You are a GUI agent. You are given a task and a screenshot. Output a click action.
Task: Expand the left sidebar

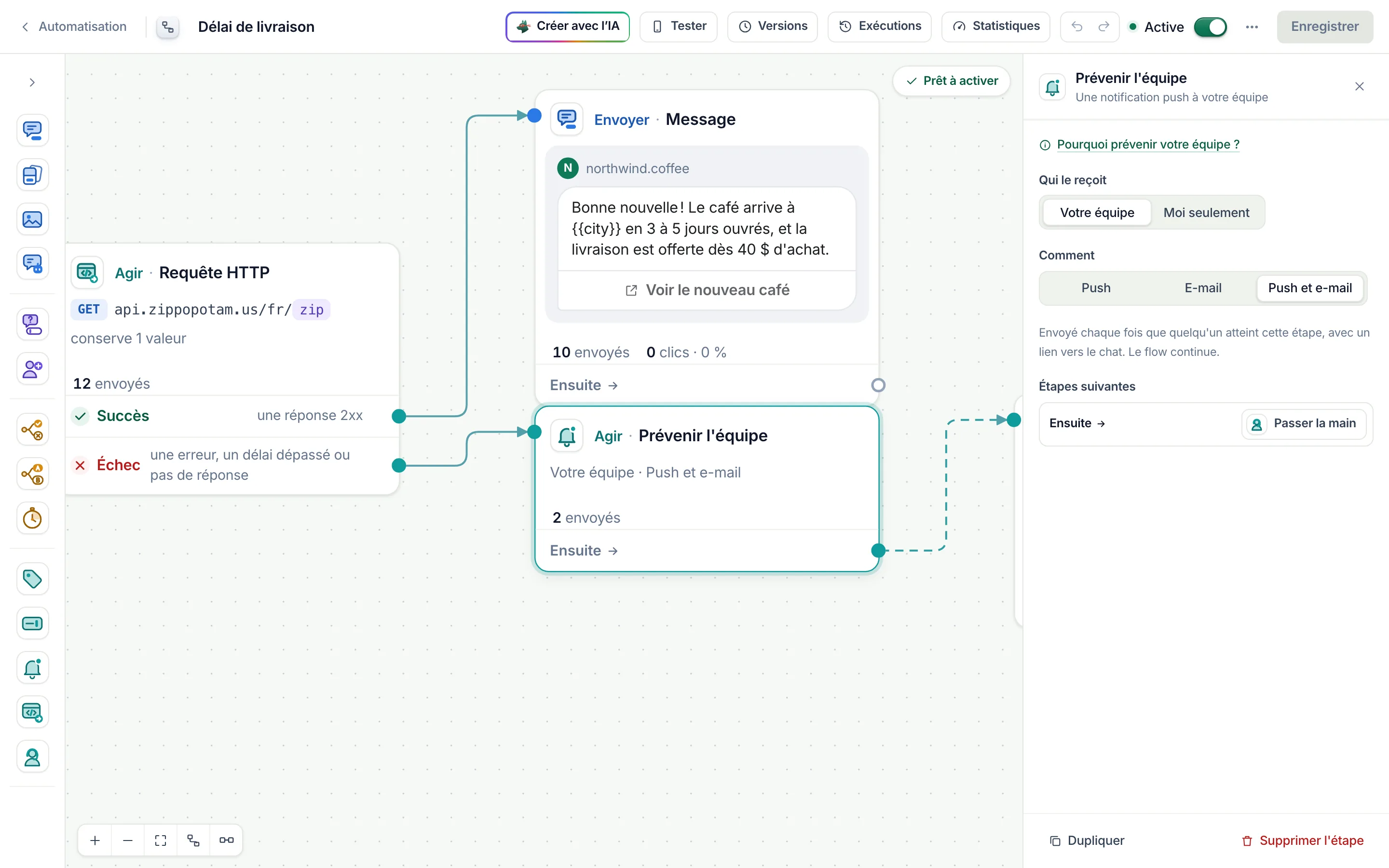coord(32,82)
